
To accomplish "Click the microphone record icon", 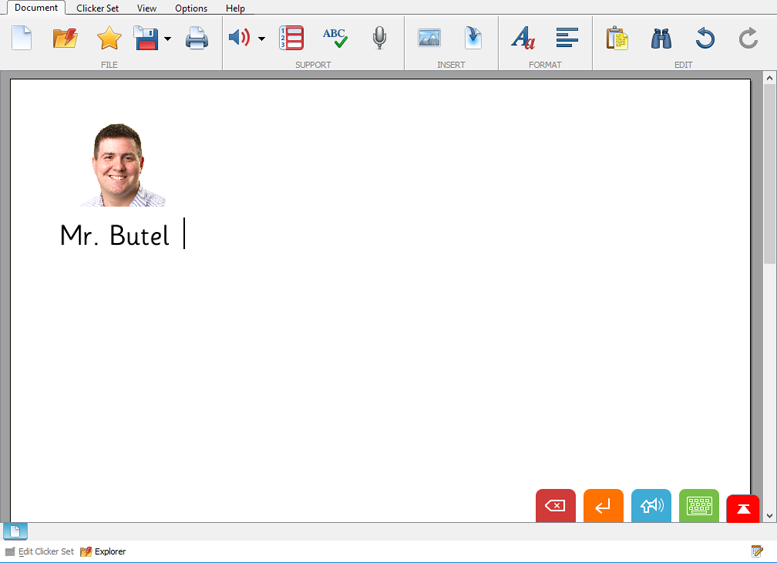I will pos(379,39).
